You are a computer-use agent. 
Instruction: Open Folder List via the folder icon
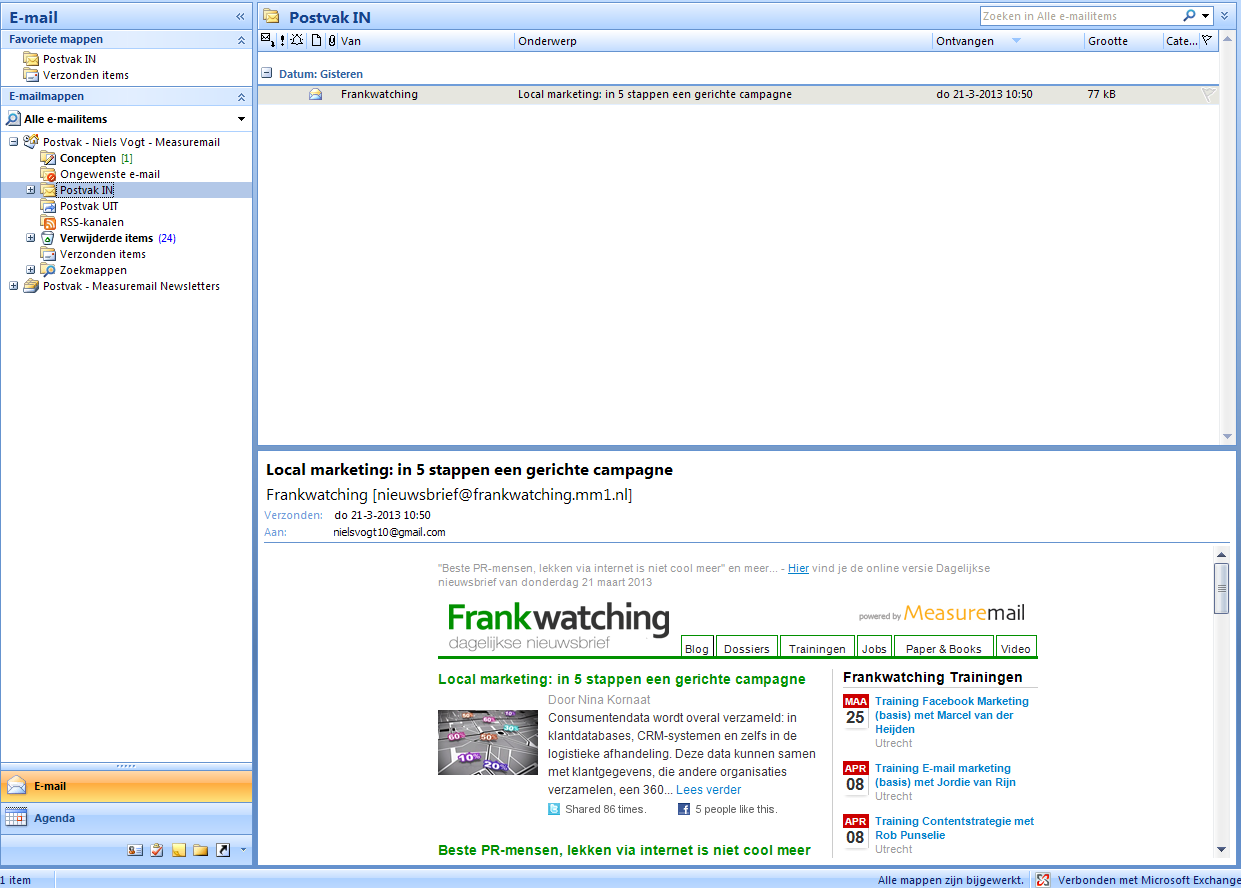201,850
